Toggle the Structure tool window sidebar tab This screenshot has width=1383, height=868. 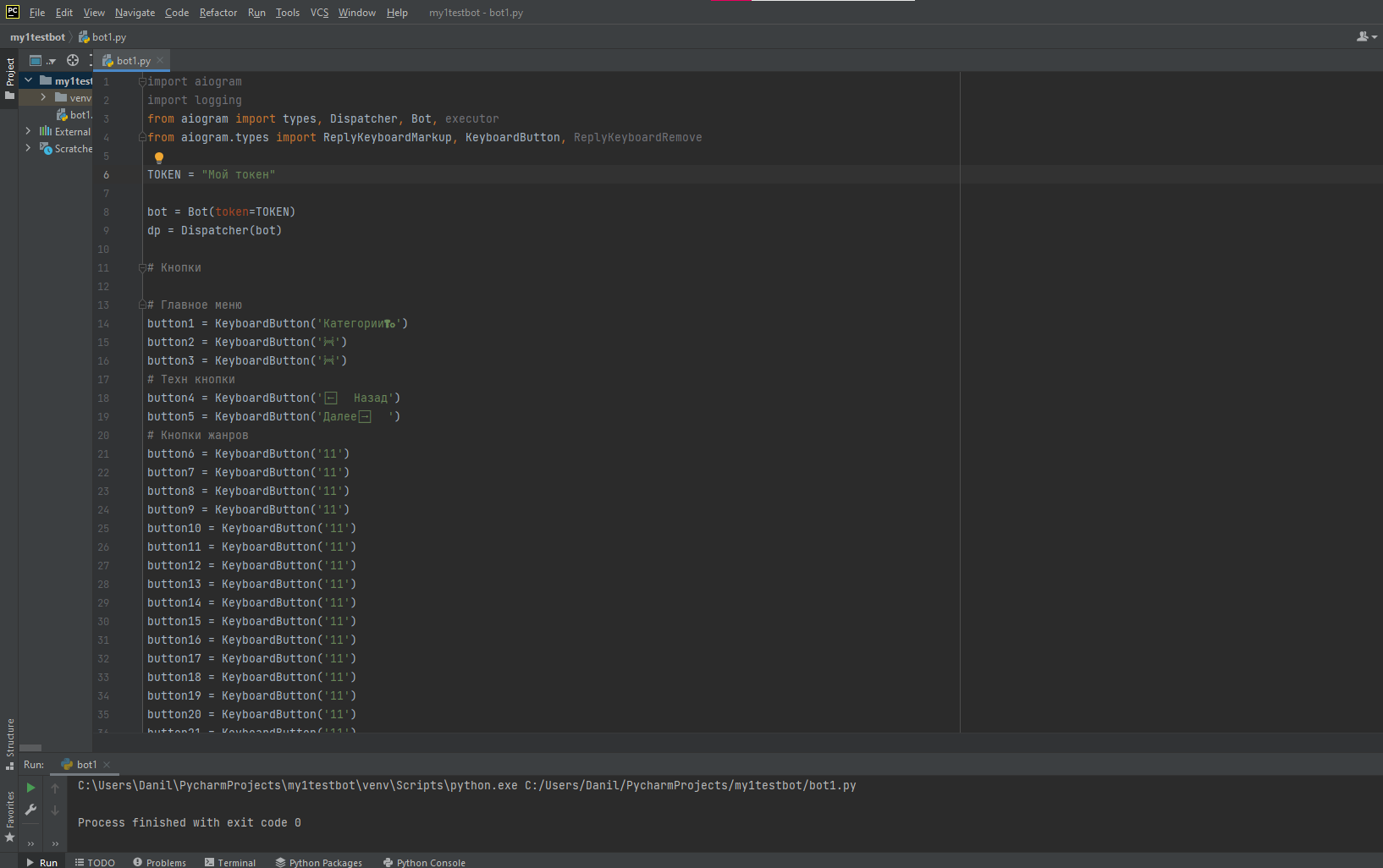pos(9,744)
